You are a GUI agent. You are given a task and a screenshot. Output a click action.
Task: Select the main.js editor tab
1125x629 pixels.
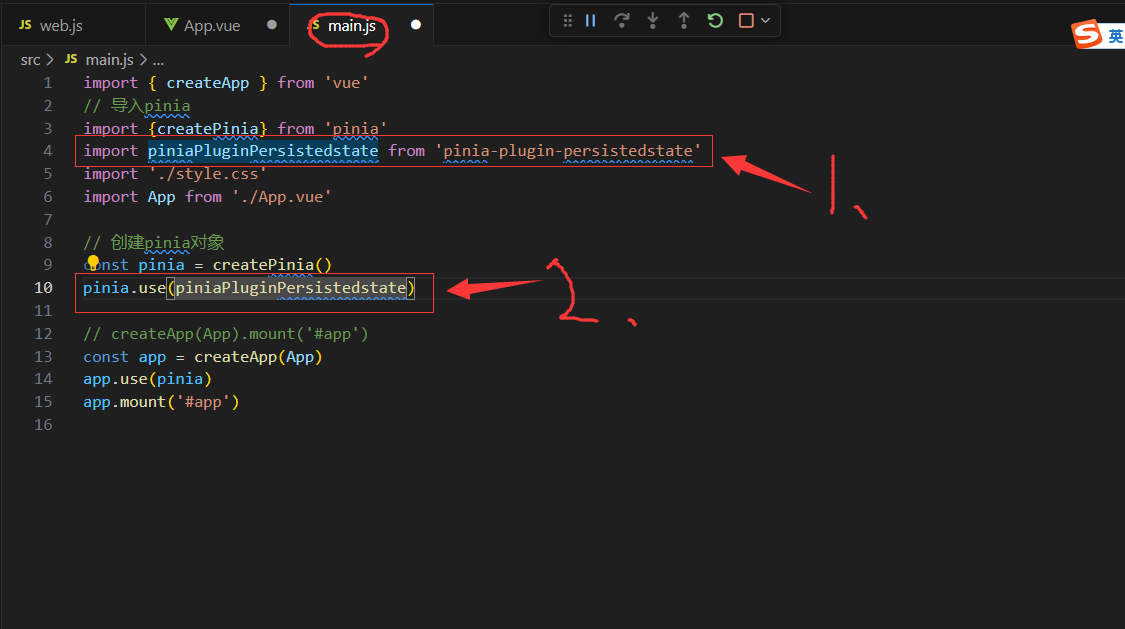[352, 26]
